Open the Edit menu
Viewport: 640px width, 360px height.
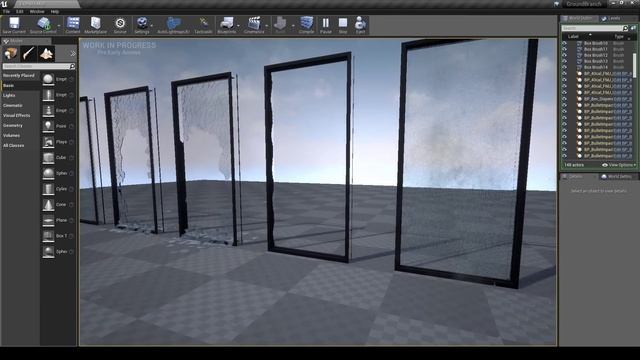click(x=19, y=11)
